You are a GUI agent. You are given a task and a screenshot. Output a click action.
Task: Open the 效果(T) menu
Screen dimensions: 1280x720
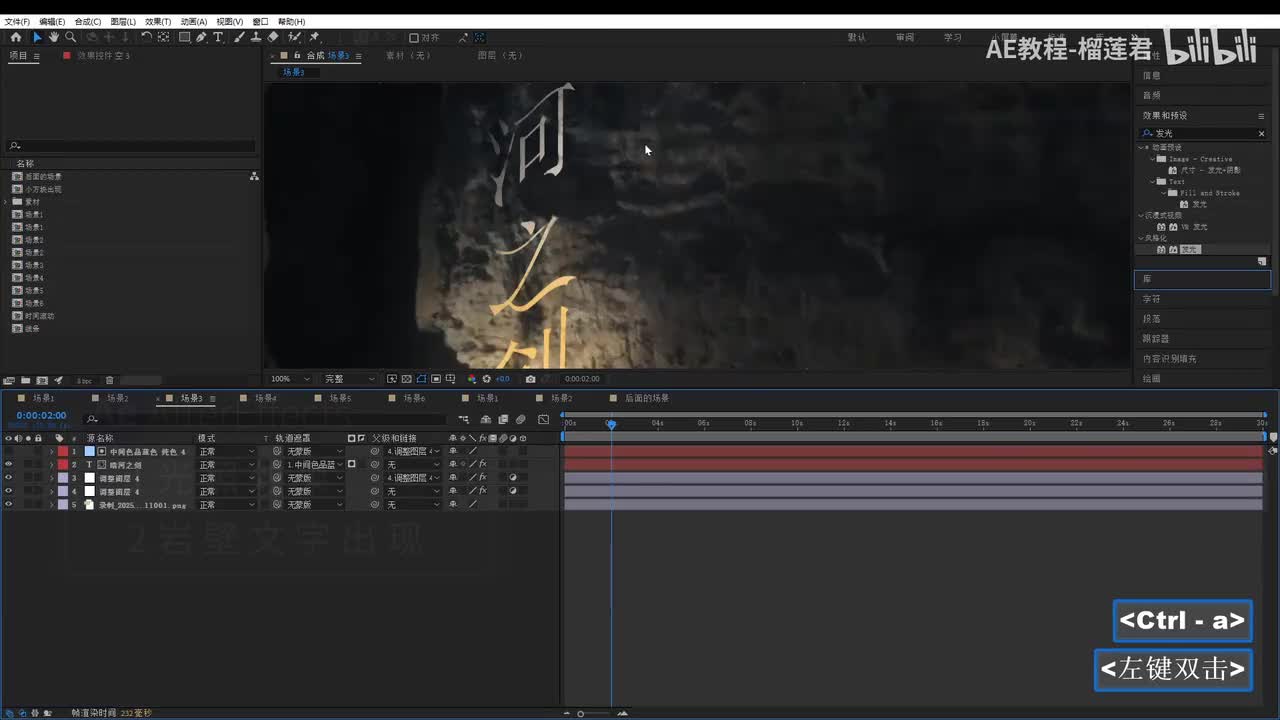pyautogui.click(x=157, y=21)
